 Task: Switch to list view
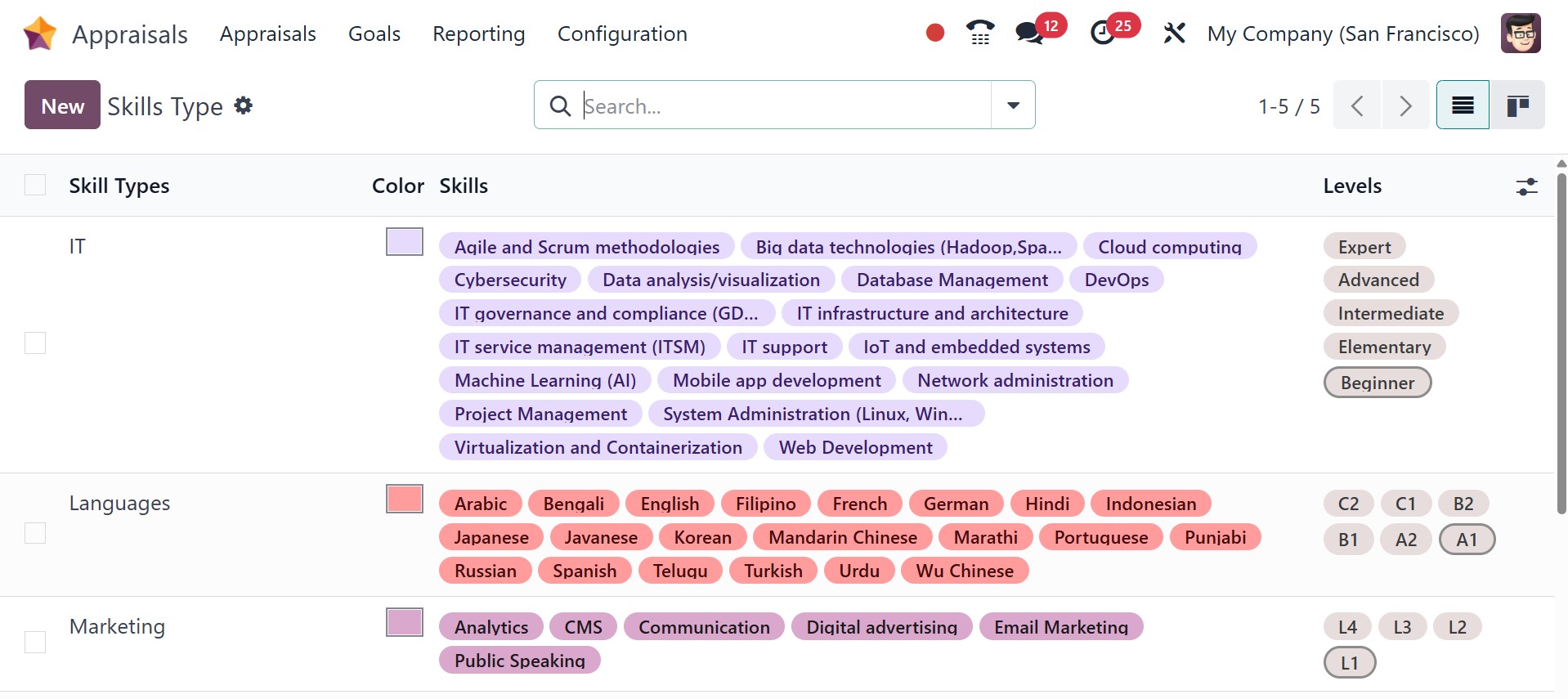tap(1463, 105)
